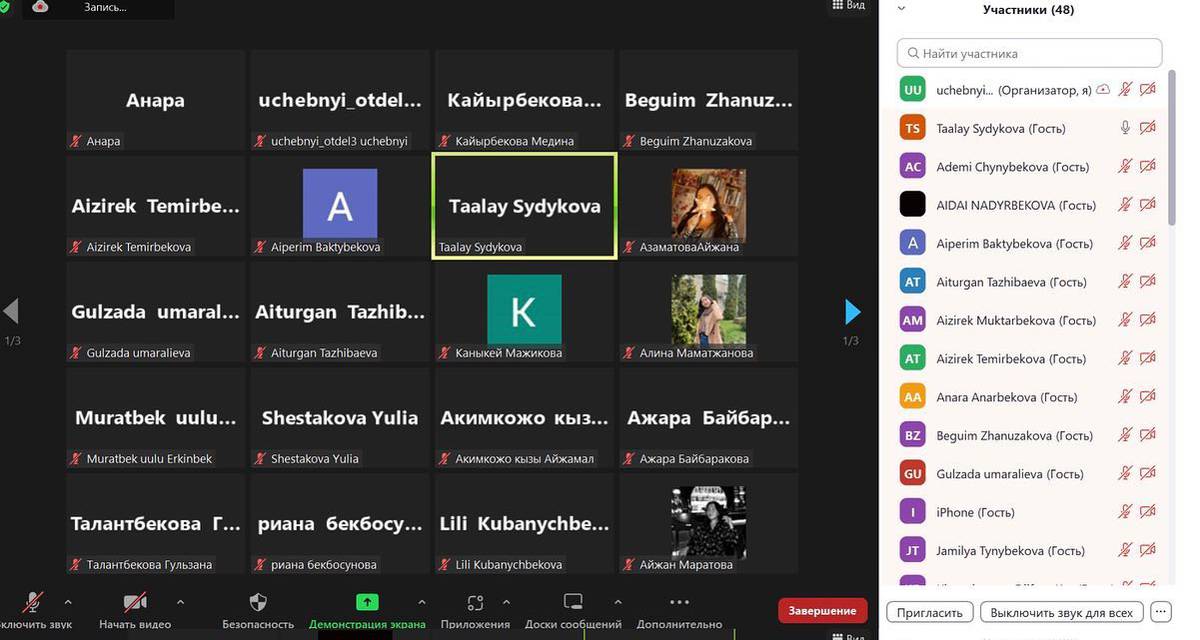Open the Security (Безопасность) shield icon
Viewport: 1200px width, 640px height.
[x=258, y=602]
